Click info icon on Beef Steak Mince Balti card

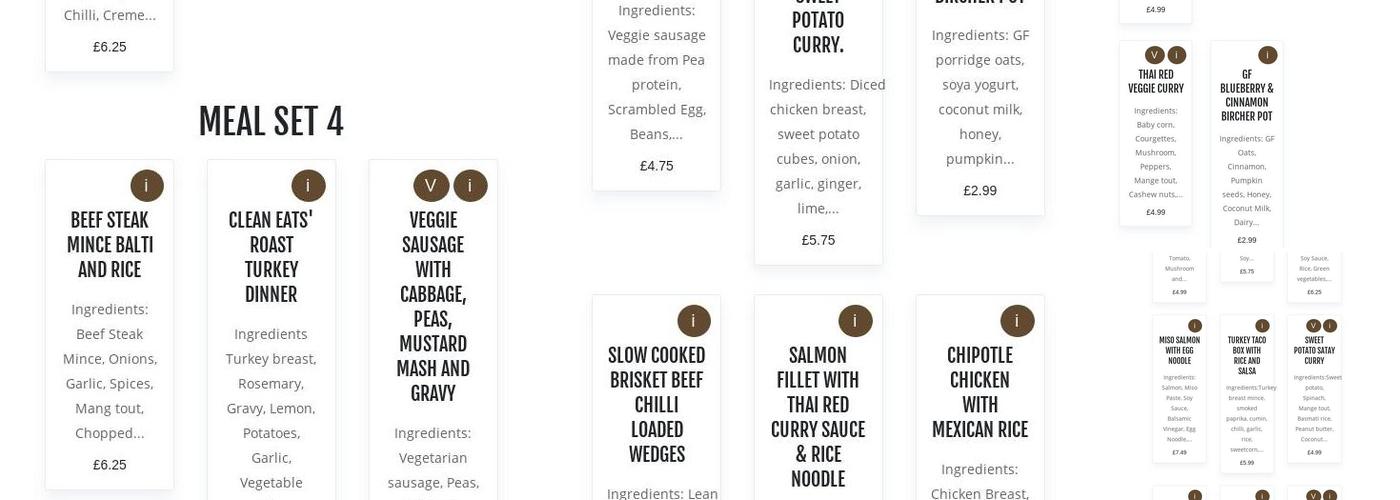coord(146,185)
